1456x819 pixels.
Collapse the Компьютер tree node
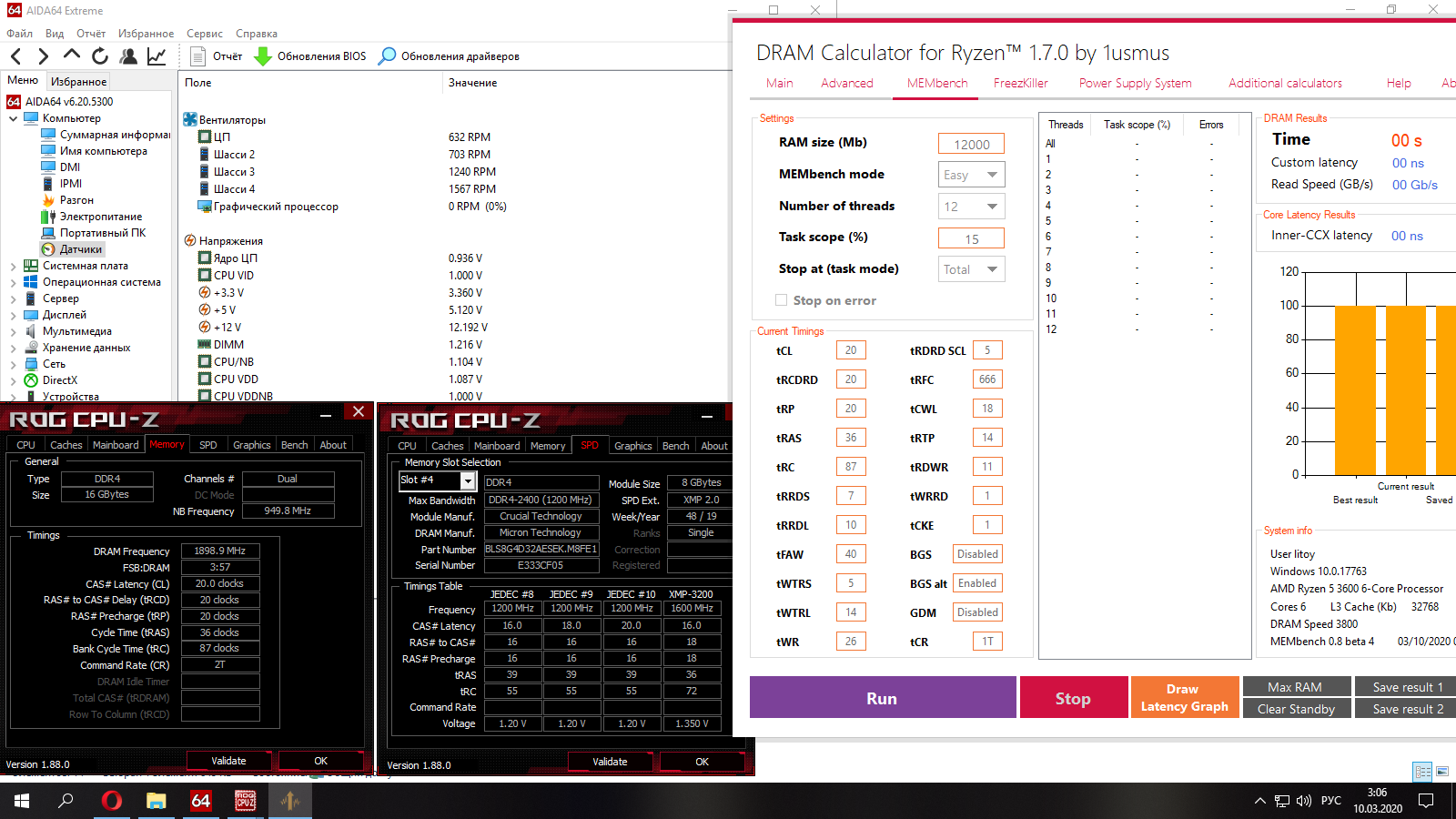(x=14, y=118)
